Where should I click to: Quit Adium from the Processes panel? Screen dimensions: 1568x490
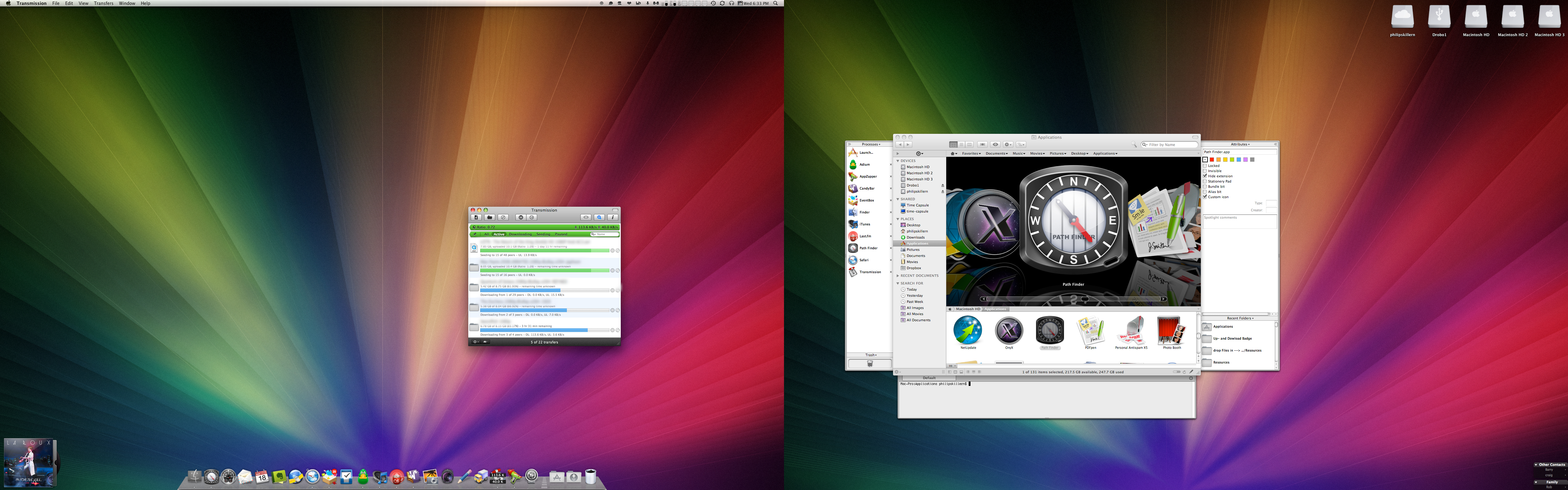click(x=891, y=164)
